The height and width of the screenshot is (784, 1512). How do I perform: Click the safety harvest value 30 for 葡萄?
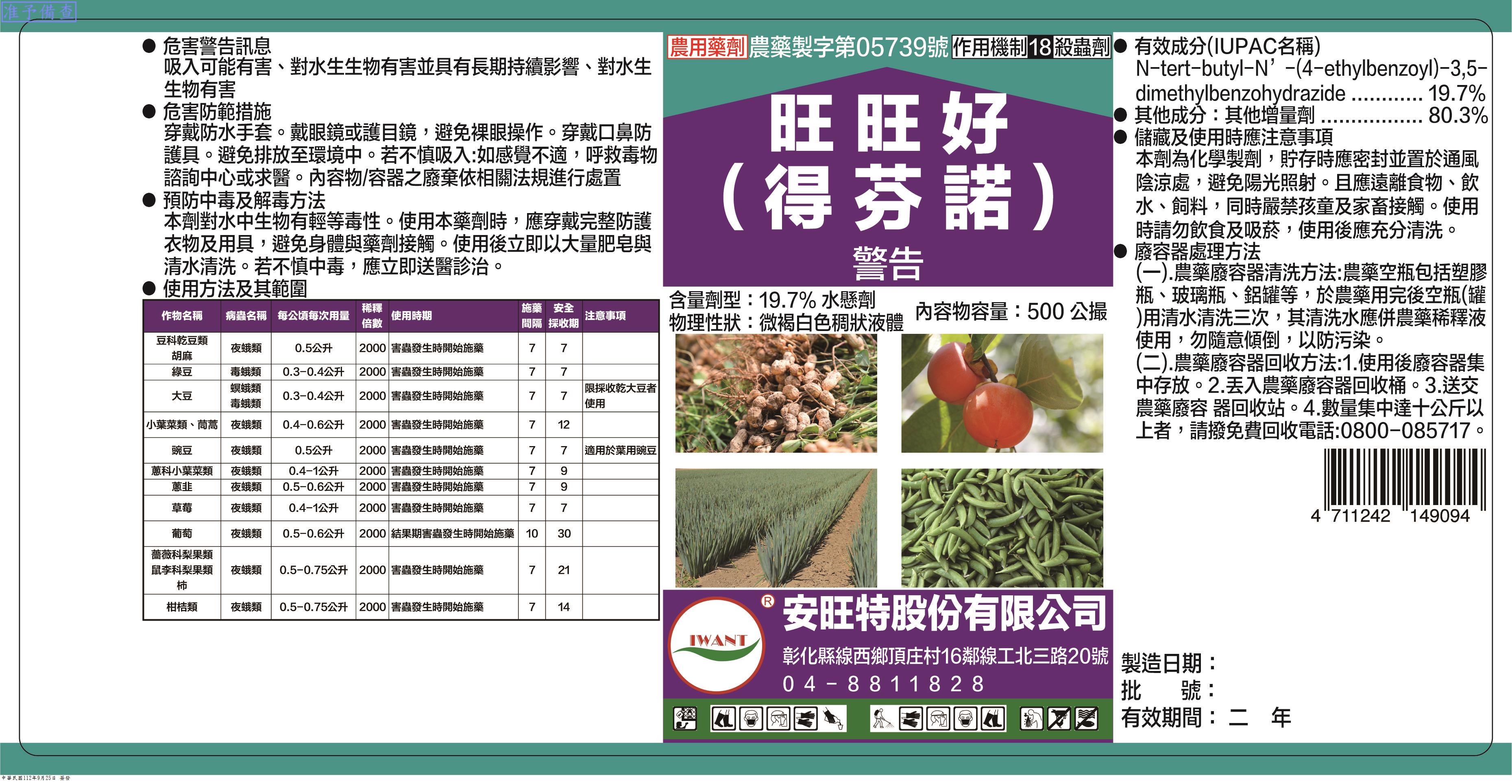pos(564,534)
